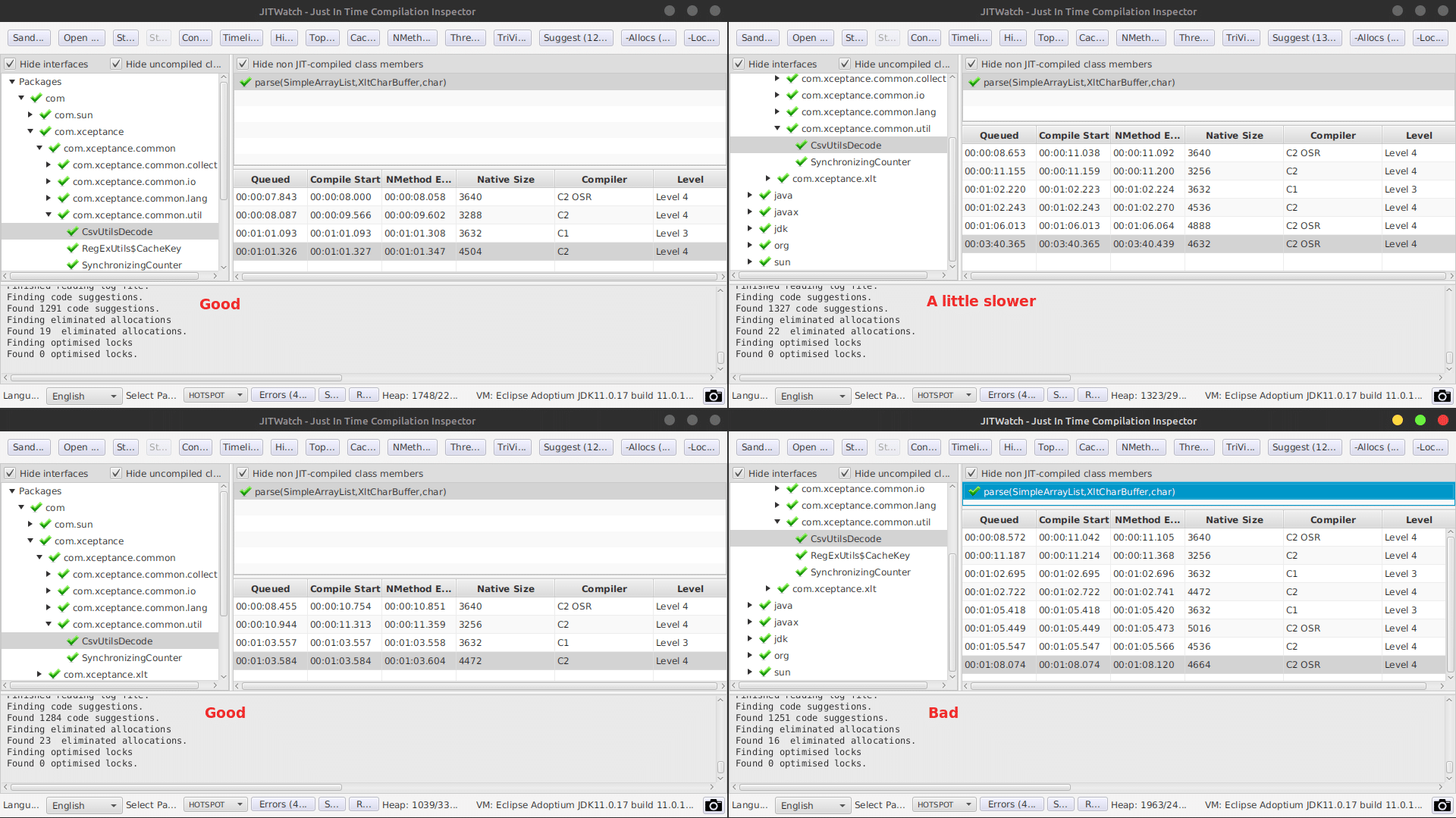The image size is (1456, 818).
Task: Click the green maximize dot of the bottom-right window
Action: [x=1420, y=421]
